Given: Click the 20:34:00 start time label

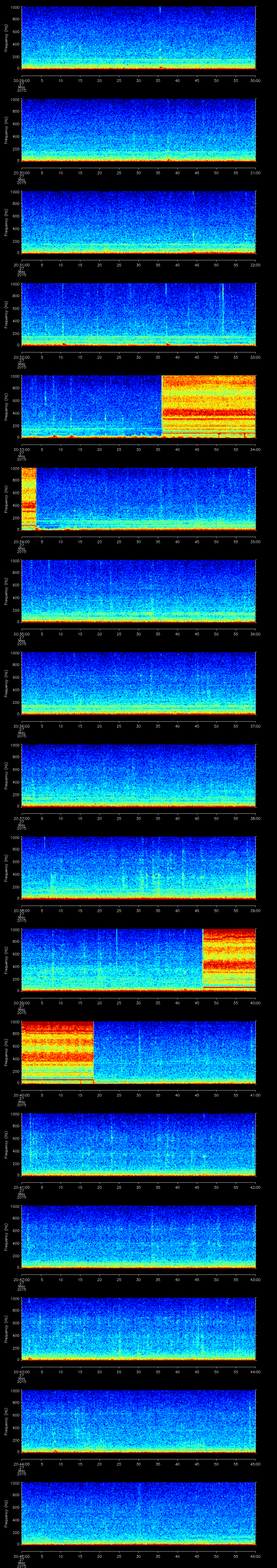Looking at the screenshot, I should (21, 542).
